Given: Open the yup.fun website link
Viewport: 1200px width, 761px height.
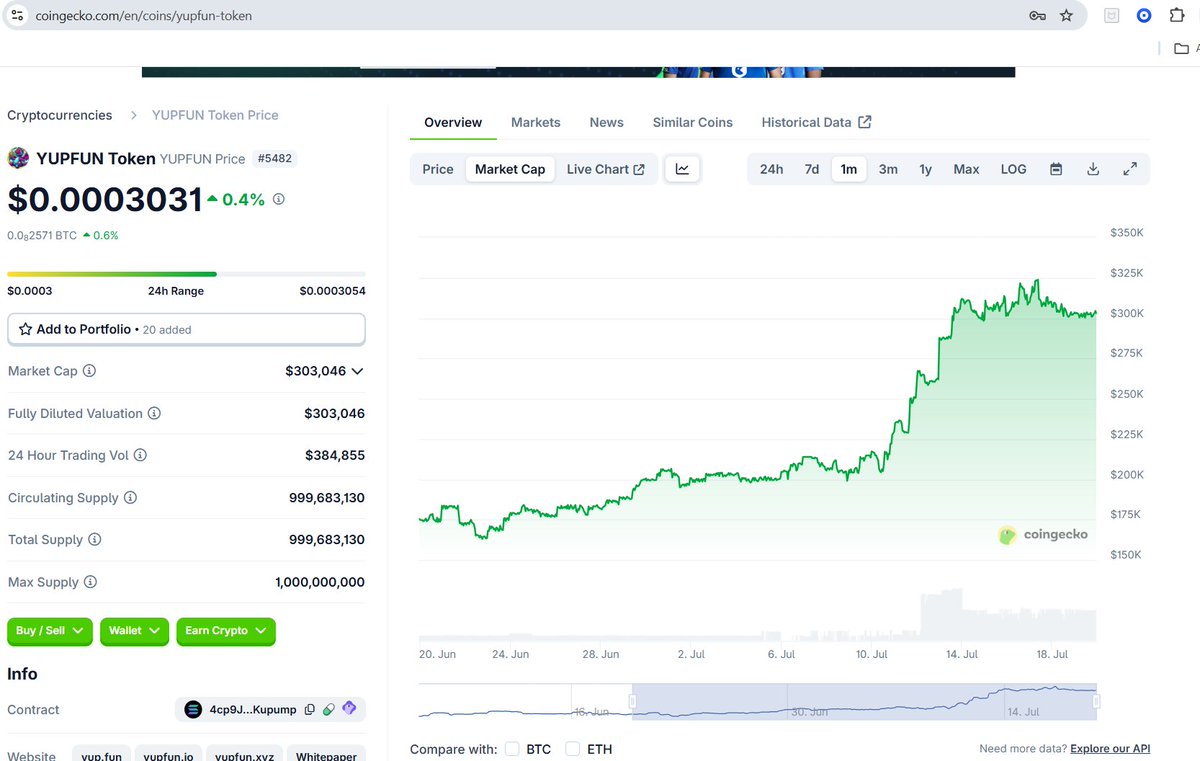Looking at the screenshot, I should tap(101, 757).
